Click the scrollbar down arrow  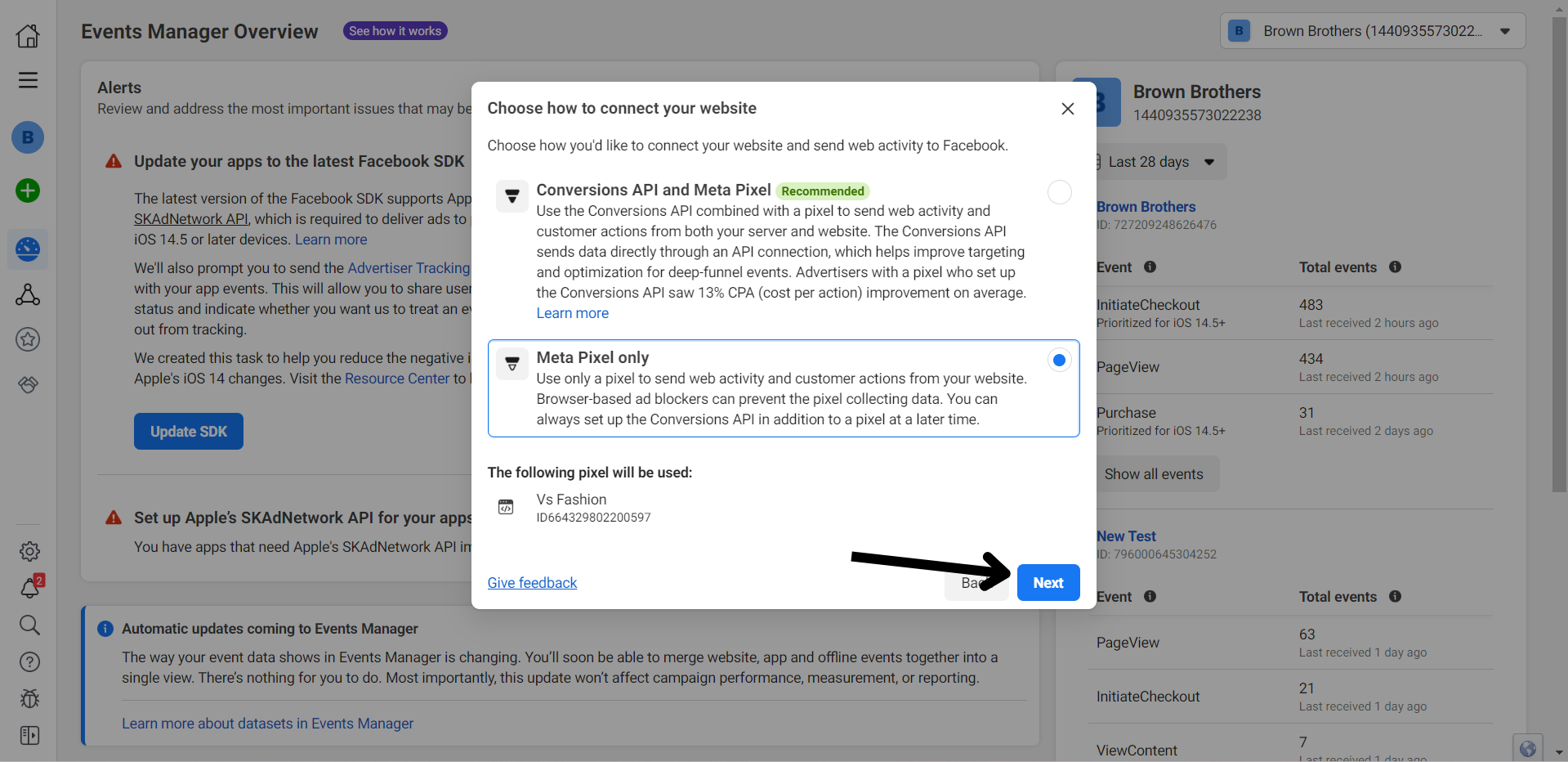pyautogui.click(x=1559, y=752)
